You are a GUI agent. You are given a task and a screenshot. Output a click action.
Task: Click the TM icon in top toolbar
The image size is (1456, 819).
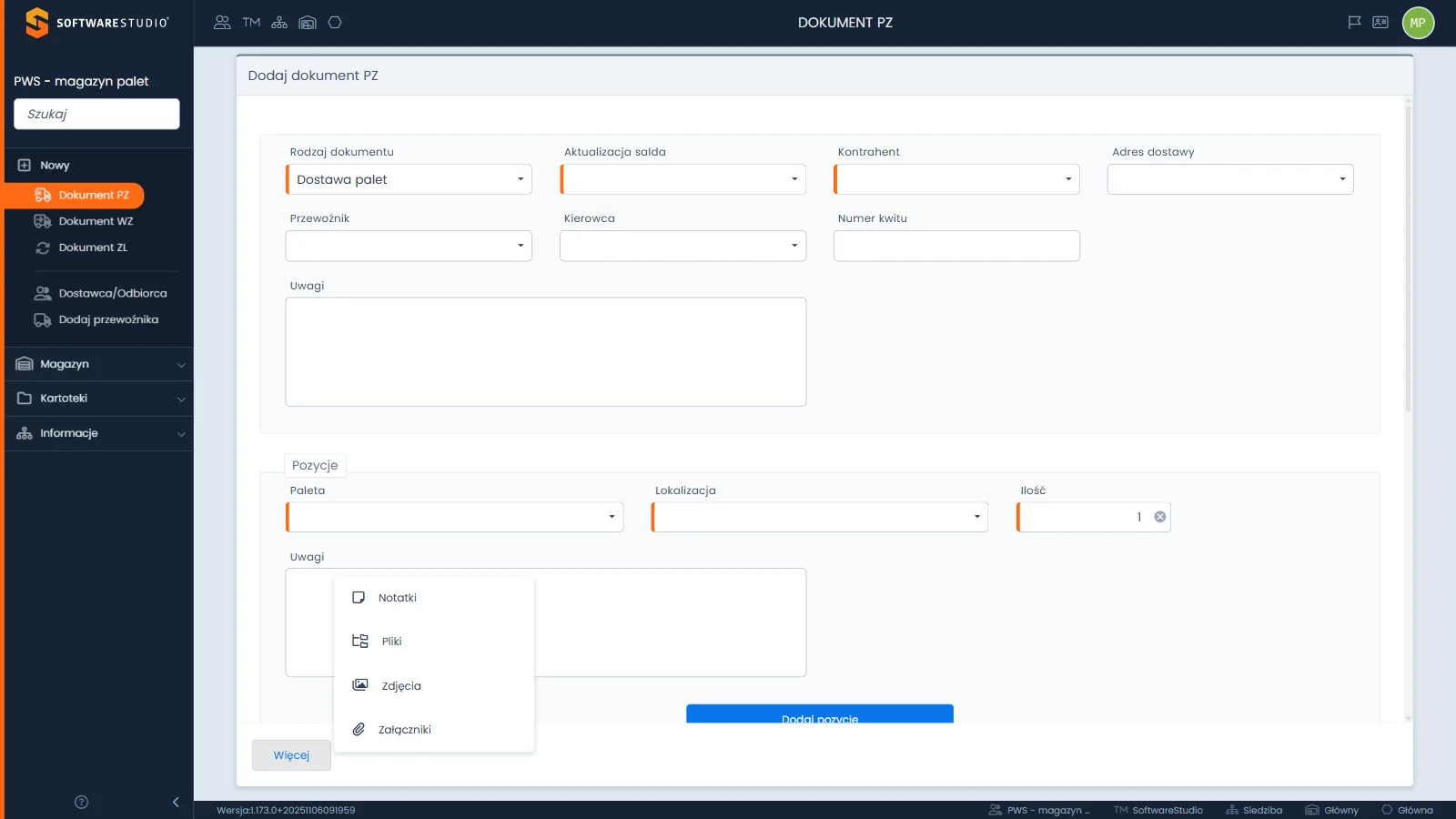click(251, 23)
